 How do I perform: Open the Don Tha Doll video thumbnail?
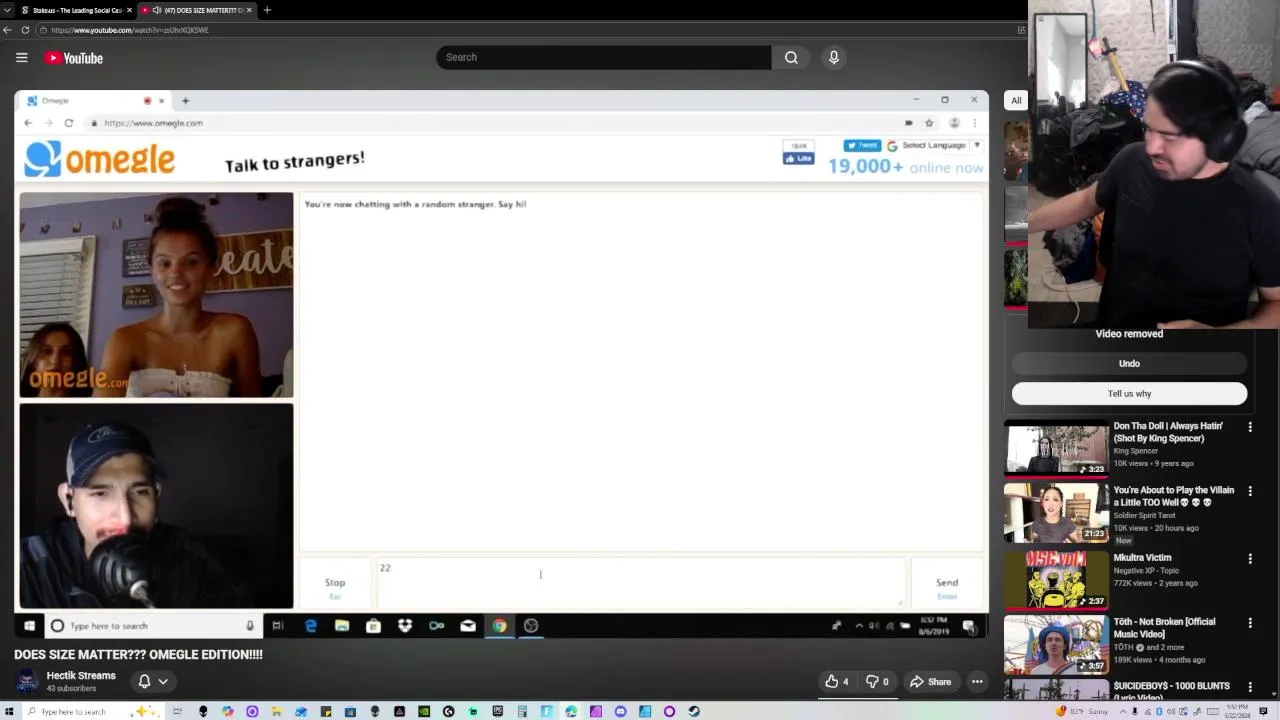coord(1057,449)
